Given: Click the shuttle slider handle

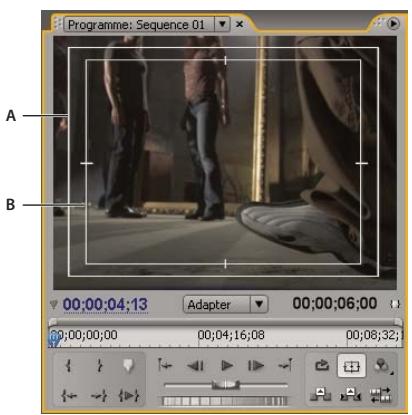Looking at the screenshot, I should 226,385.
